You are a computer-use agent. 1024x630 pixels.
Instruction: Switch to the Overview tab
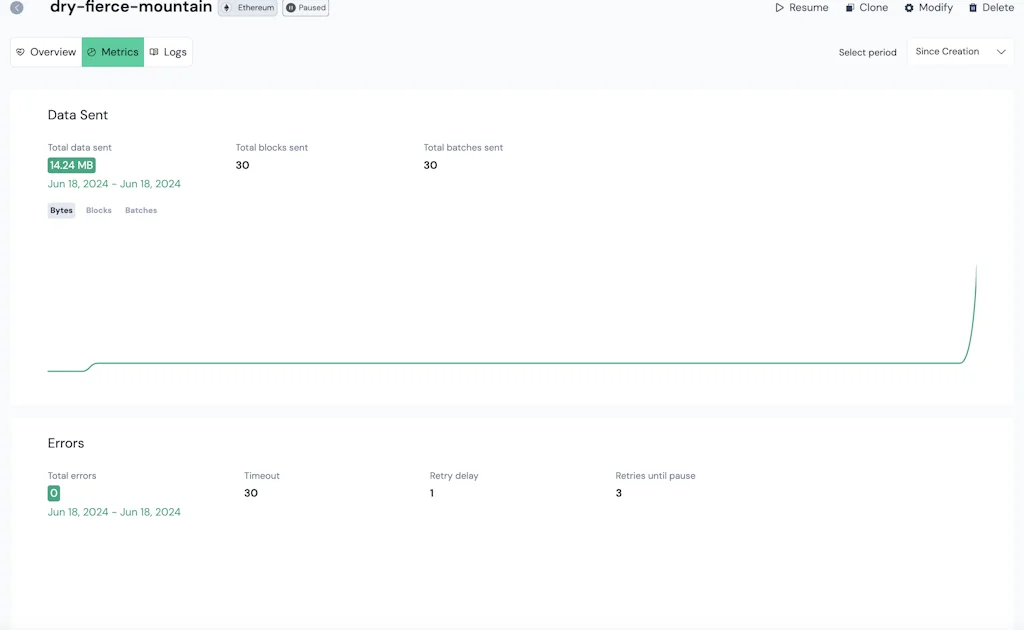click(46, 52)
